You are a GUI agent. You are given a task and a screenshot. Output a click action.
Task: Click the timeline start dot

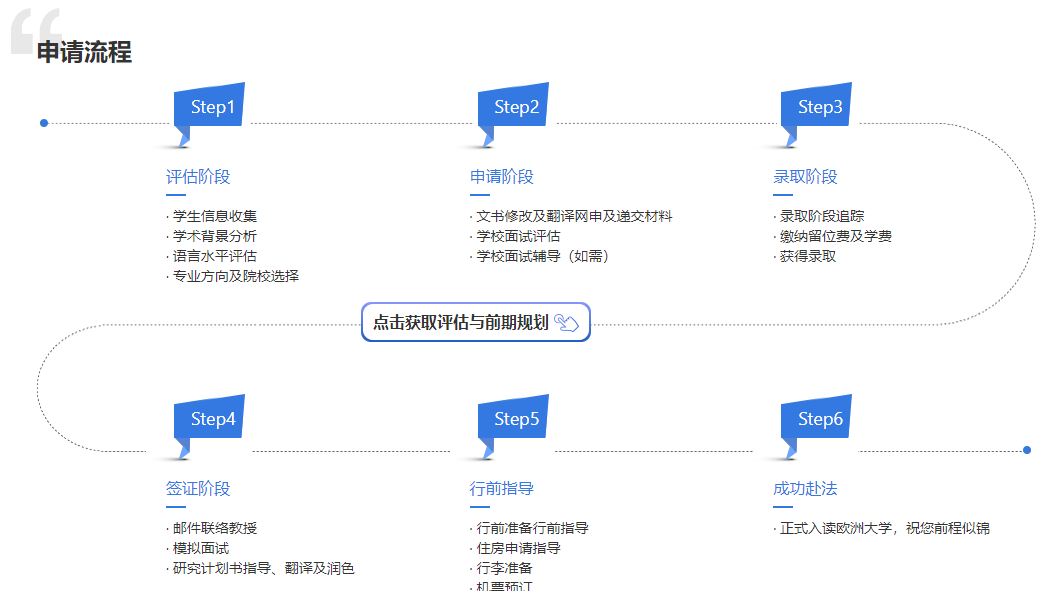tap(44, 123)
